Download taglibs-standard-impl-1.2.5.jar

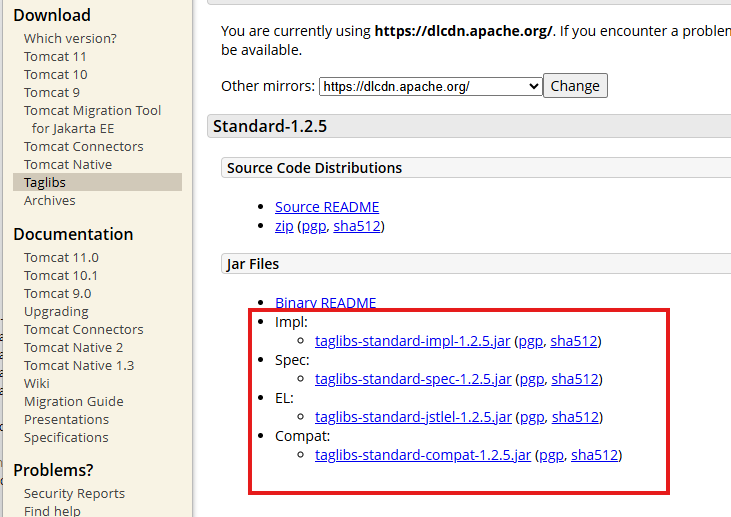412,341
